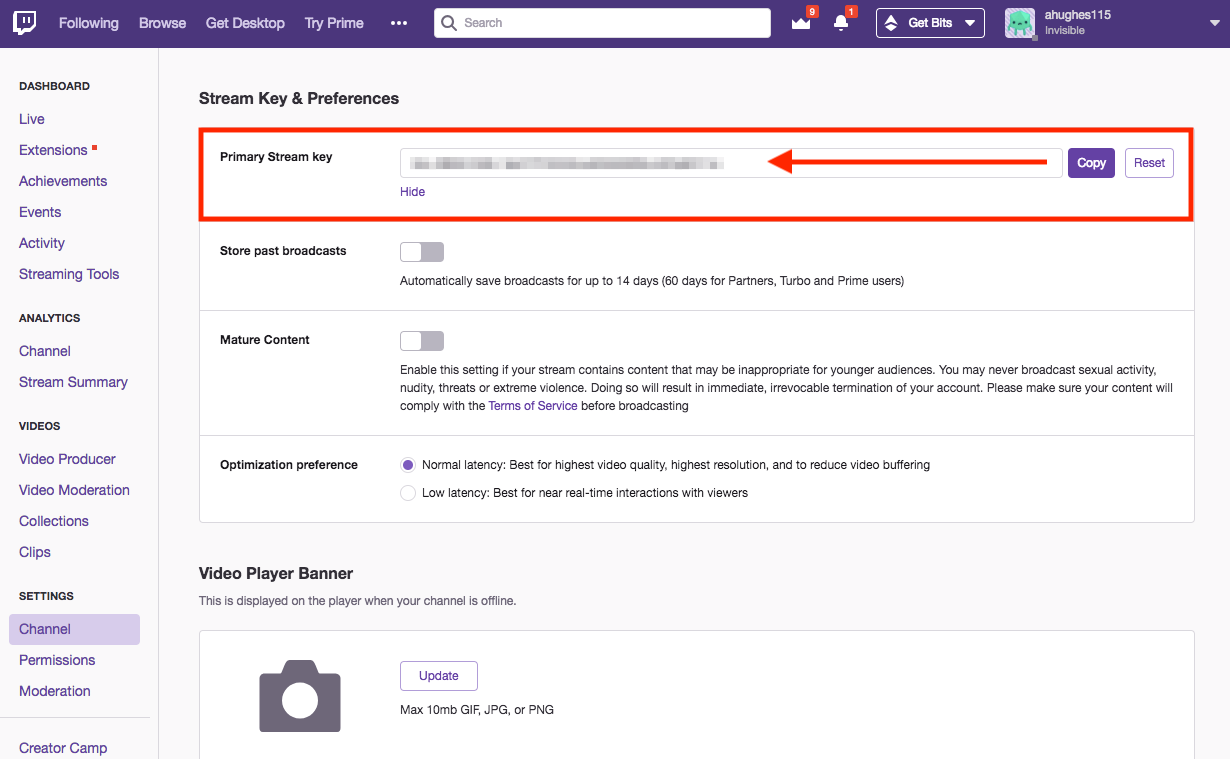Toggle the Mature Content switch
The height and width of the screenshot is (759, 1230).
tap(422, 340)
